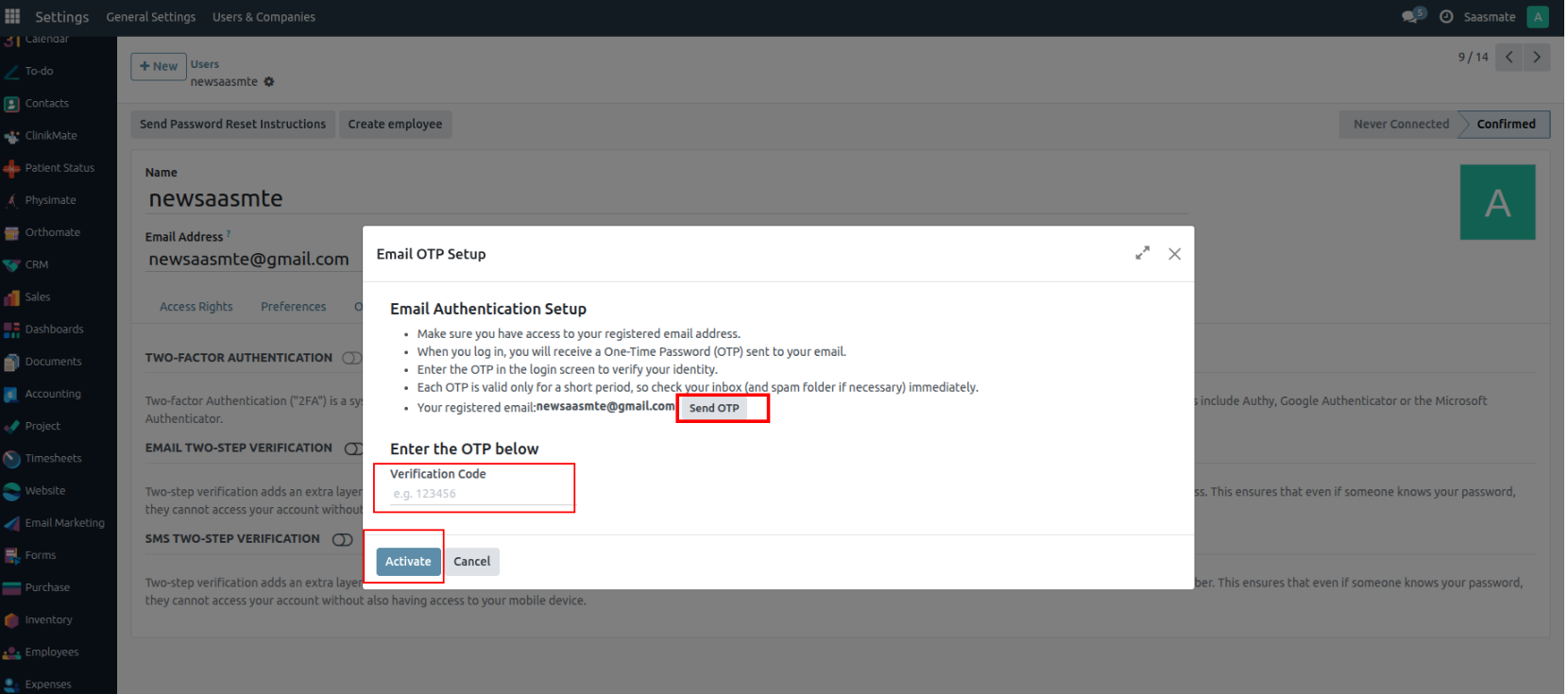Click the gear icon next to newsaasmte
Viewport: 1568px width, 694px height.
[269, 82]
